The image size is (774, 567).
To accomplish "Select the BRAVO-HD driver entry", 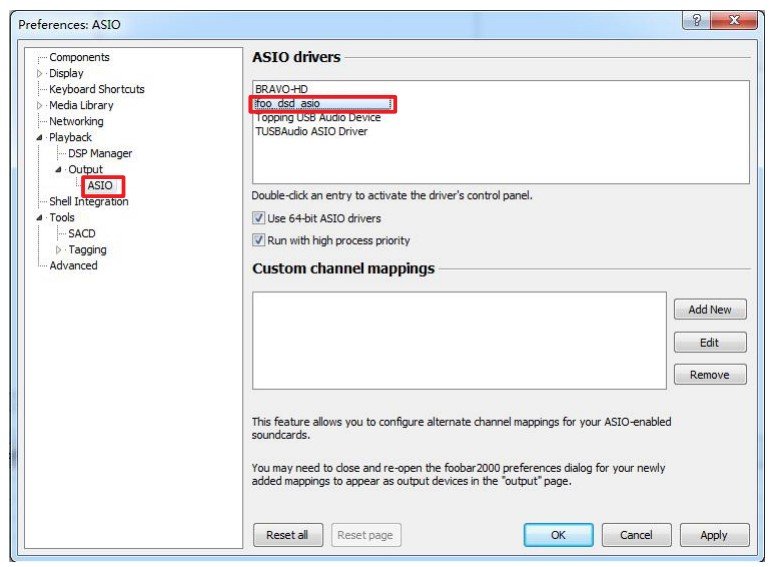I will [281, 89].
